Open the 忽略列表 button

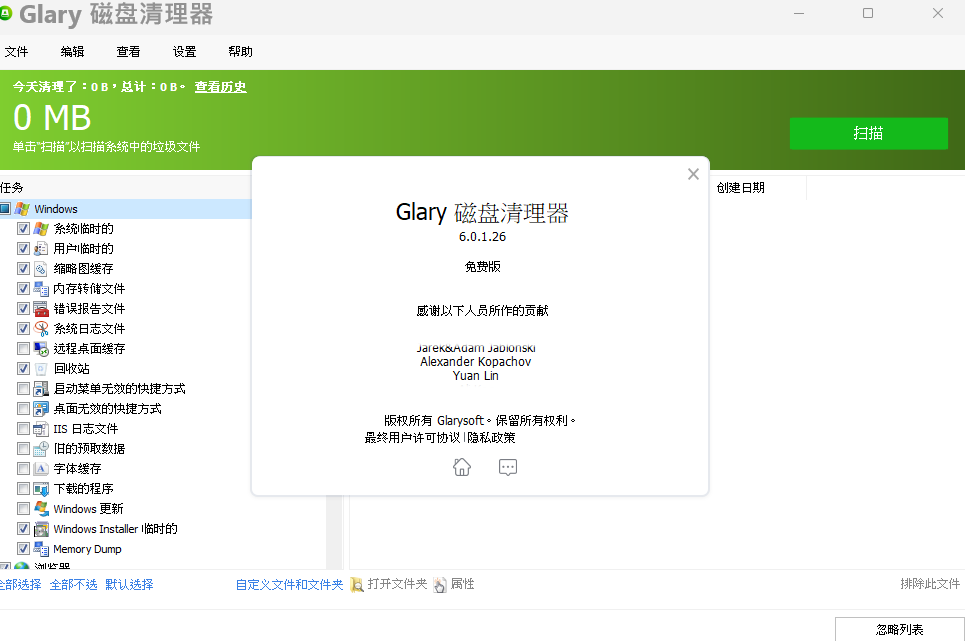coord(899,629)
